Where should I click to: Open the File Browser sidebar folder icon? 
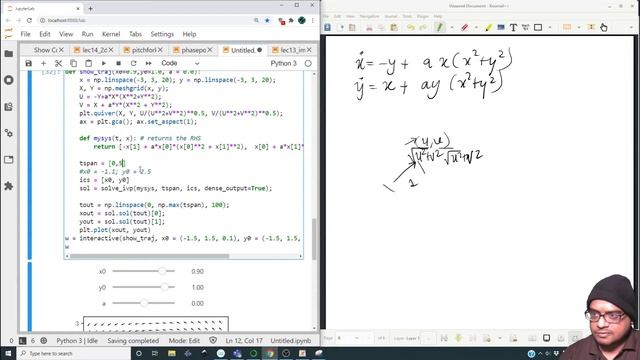[9, 54]
